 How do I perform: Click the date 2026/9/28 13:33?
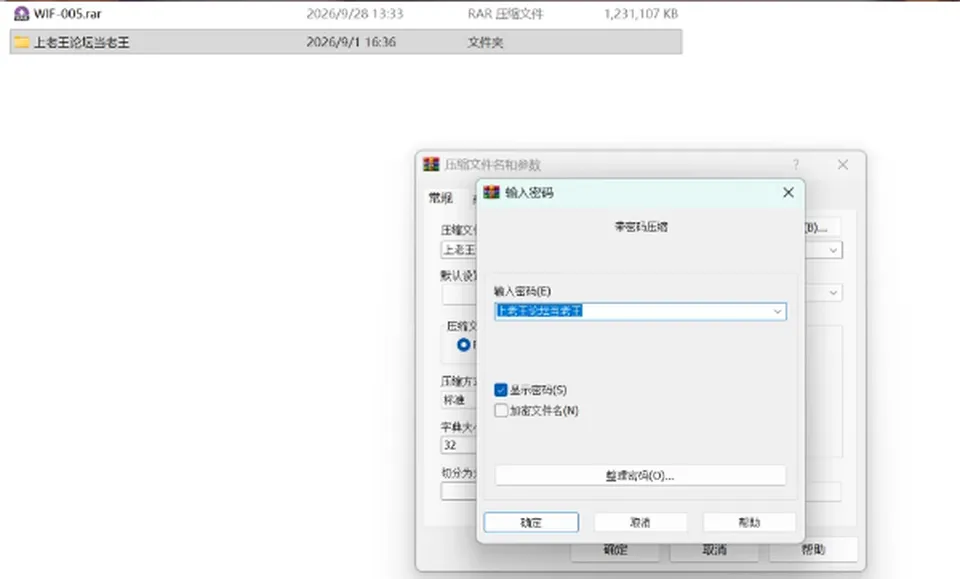354,13
